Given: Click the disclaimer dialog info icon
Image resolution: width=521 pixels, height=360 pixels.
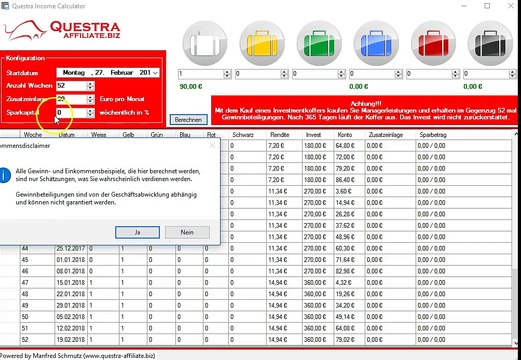Looking at the screenshot, I should (4, 175).
